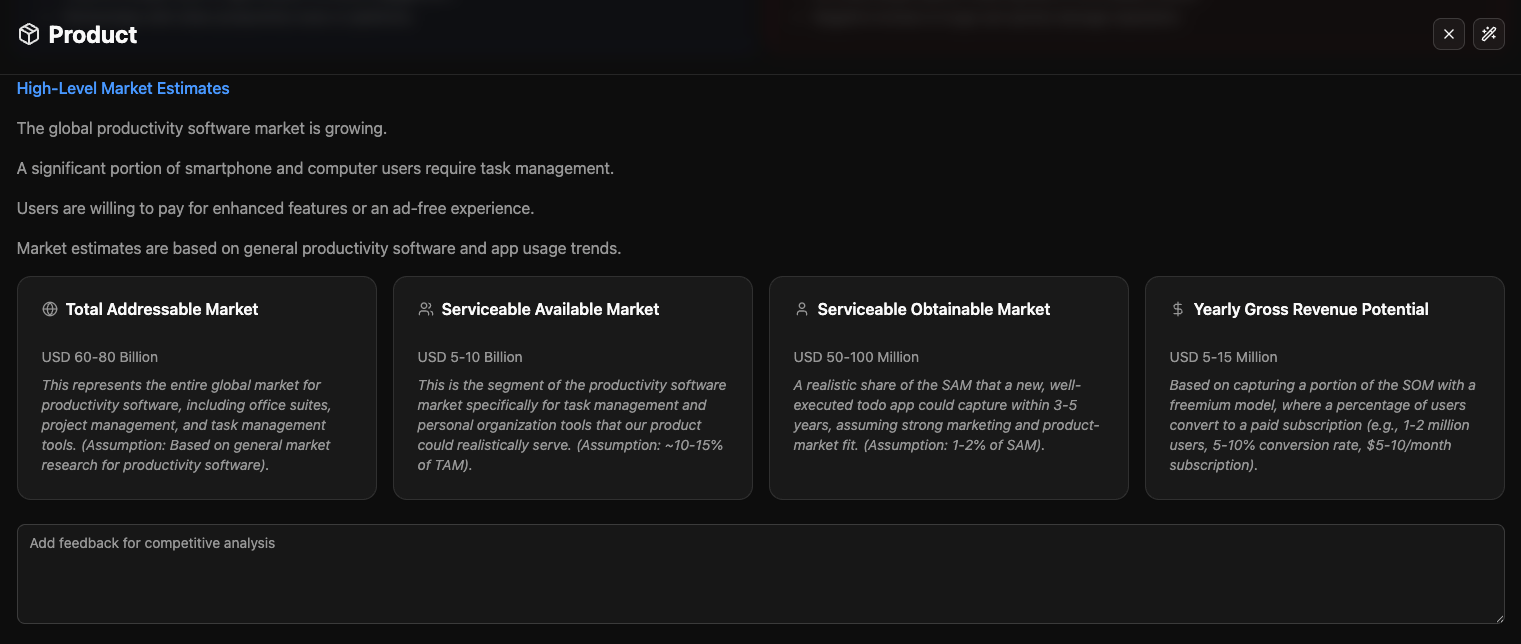Screen dimensions: 1521x644
Task: Click the USD 5-15 Million revenue figure
Action: pos(1223,357)
